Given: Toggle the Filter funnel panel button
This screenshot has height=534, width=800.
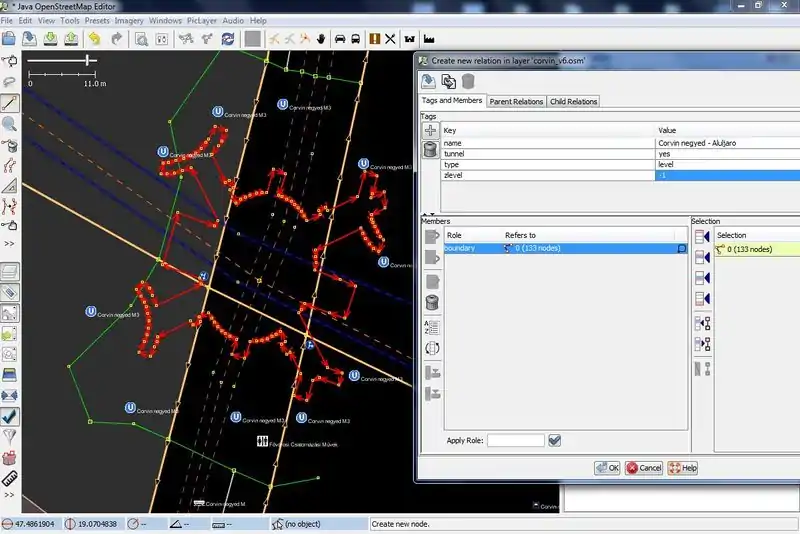Looking at the screenshot, I should [x=9, y=437].
